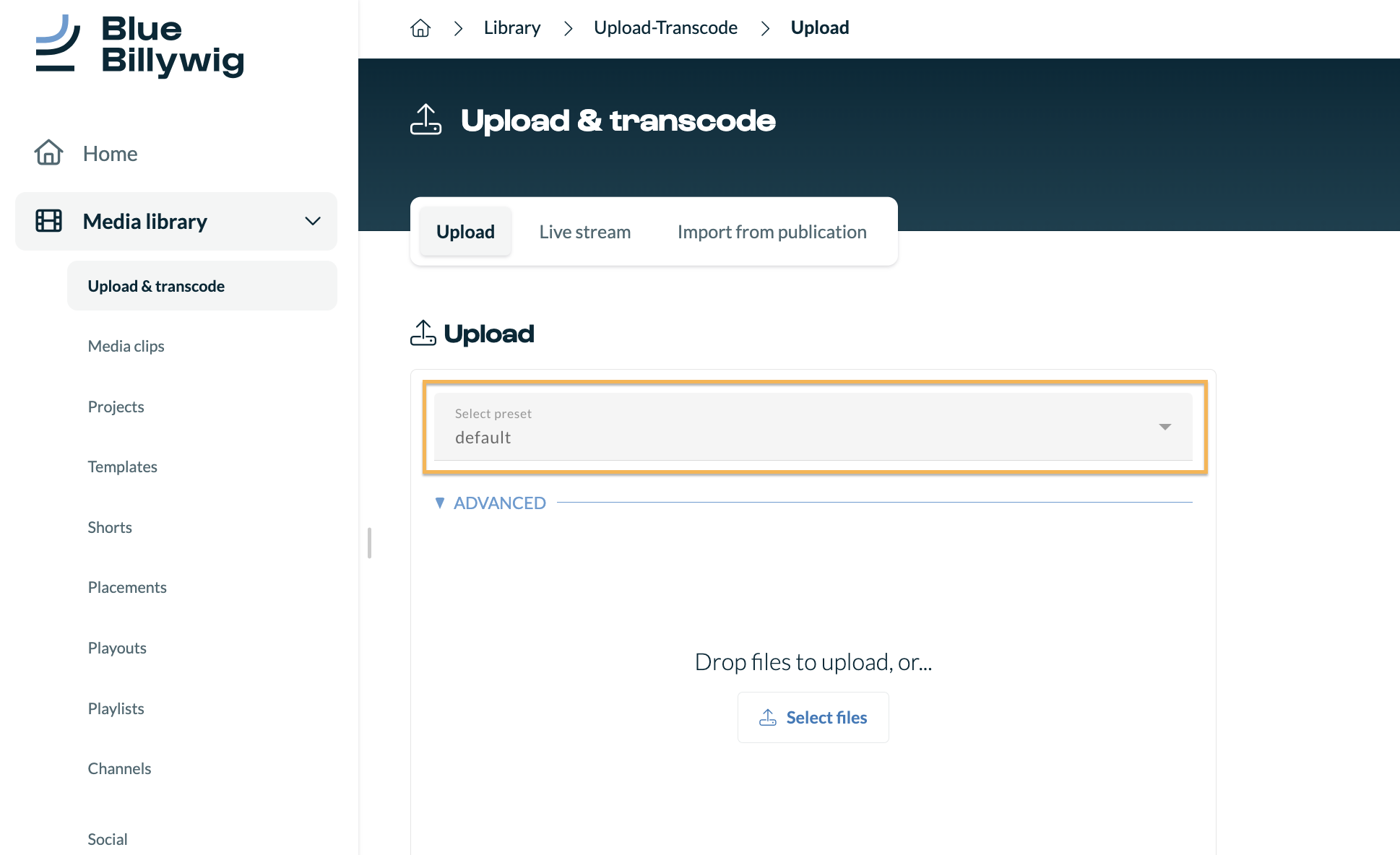Open Playlists in the sidebar

tap(116, 708)
